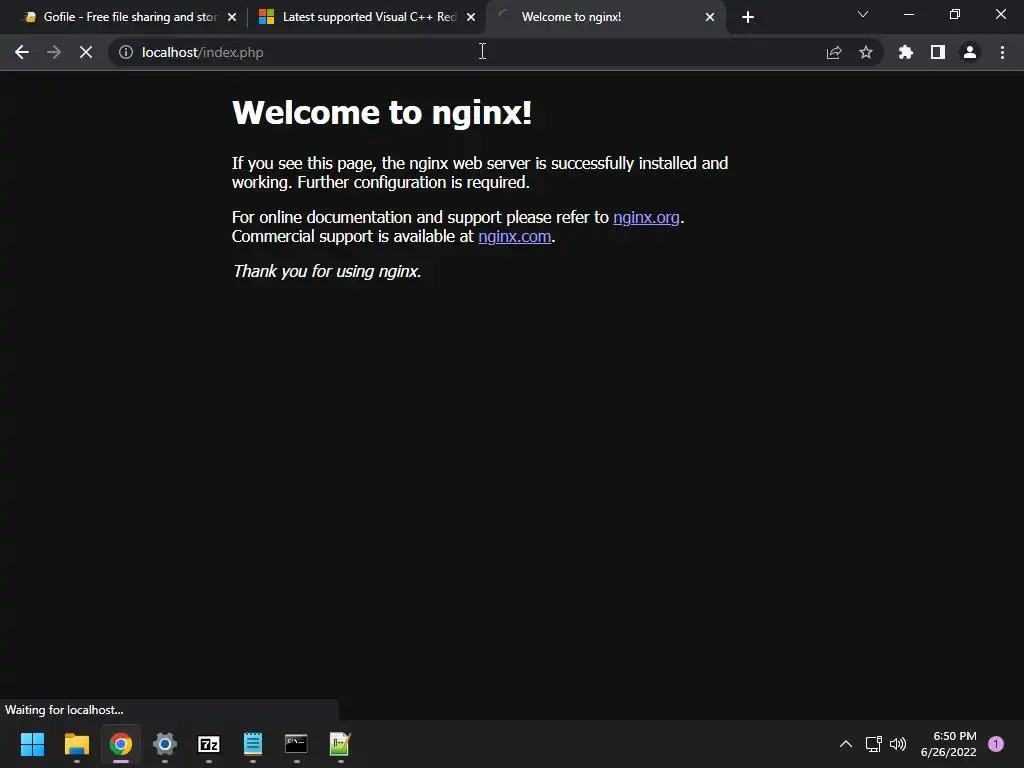Open clock showing 6:50 PM
1024x768 pixels.
click(x=948, y=744)
